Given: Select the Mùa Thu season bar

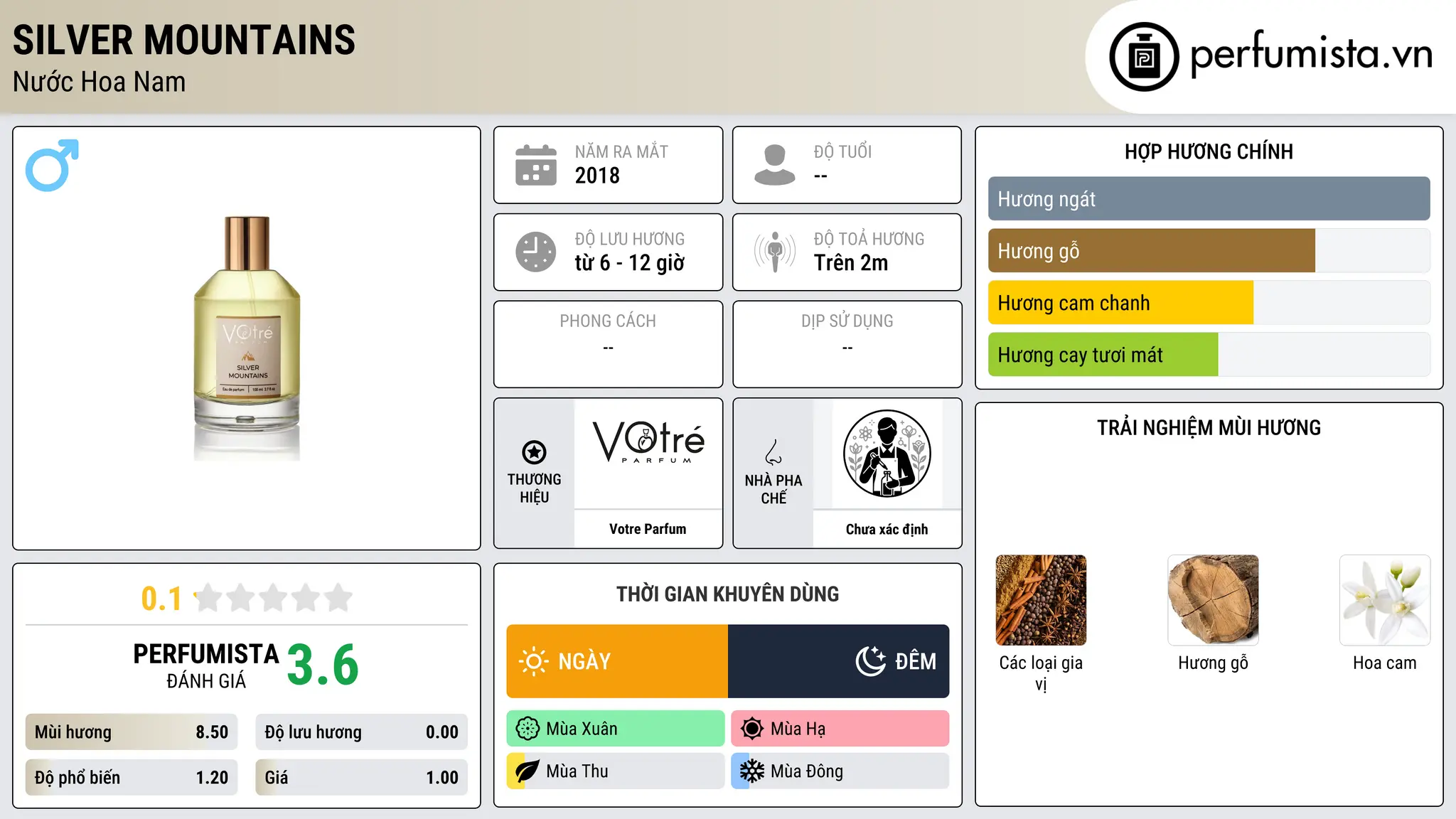Looking at the screenshot, I should coord(616,771).
